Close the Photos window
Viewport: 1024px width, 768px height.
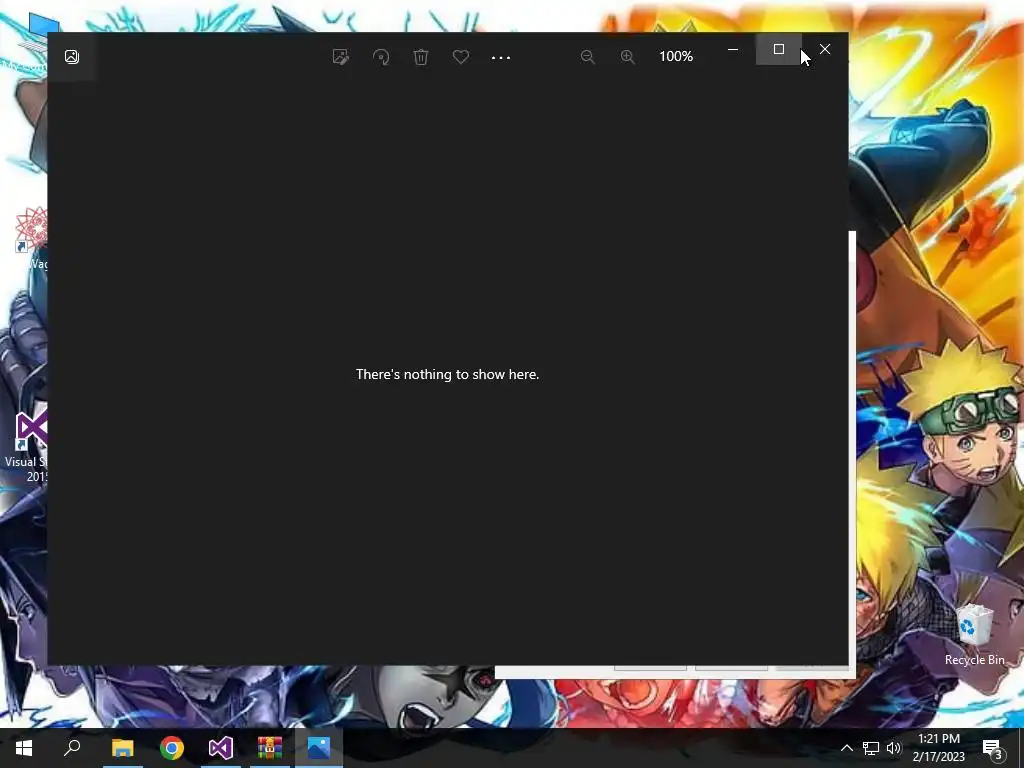(x=825, y=49)
